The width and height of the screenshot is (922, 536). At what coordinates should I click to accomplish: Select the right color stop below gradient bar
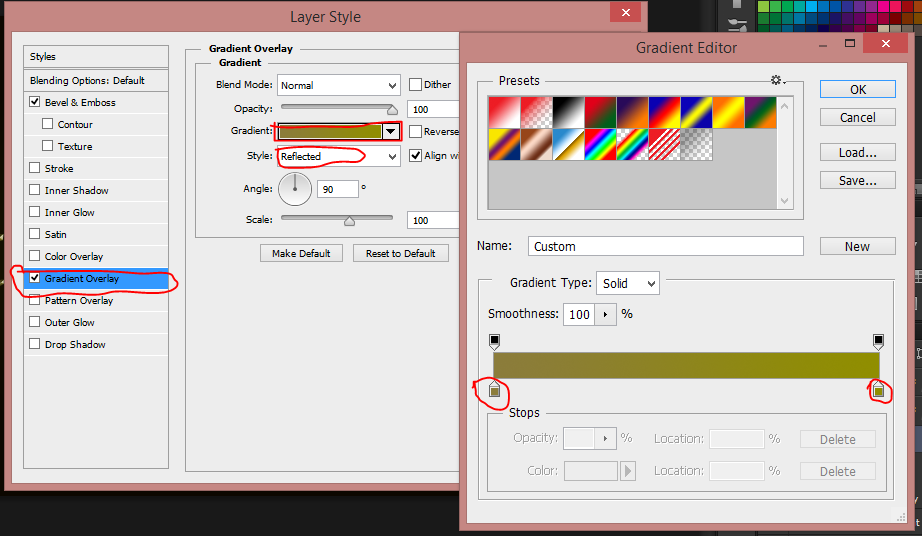click(x=878, y=389)
